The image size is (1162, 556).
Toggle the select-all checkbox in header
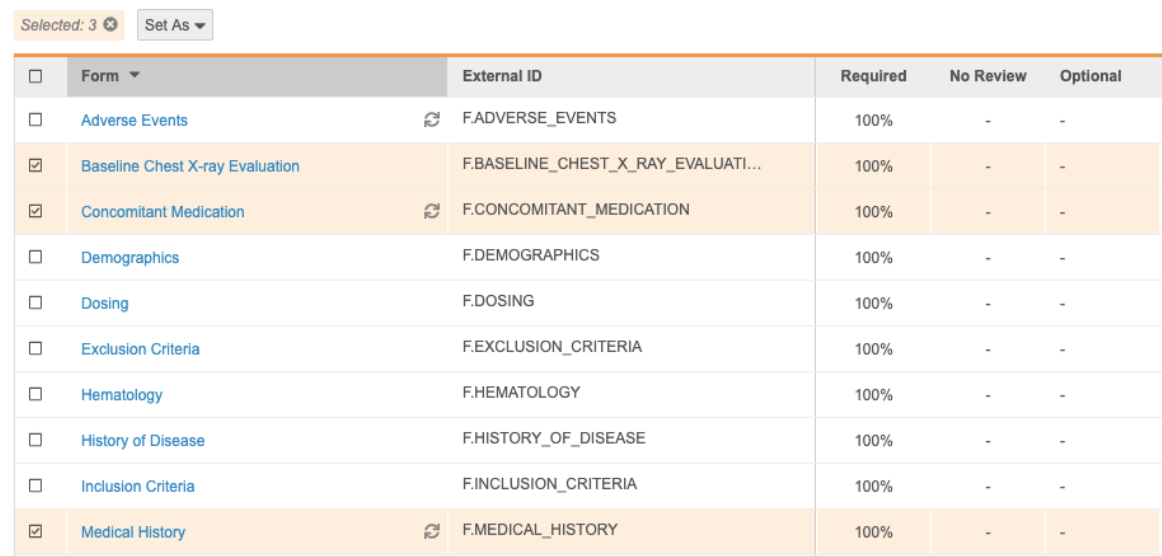[x=36, y=76]
